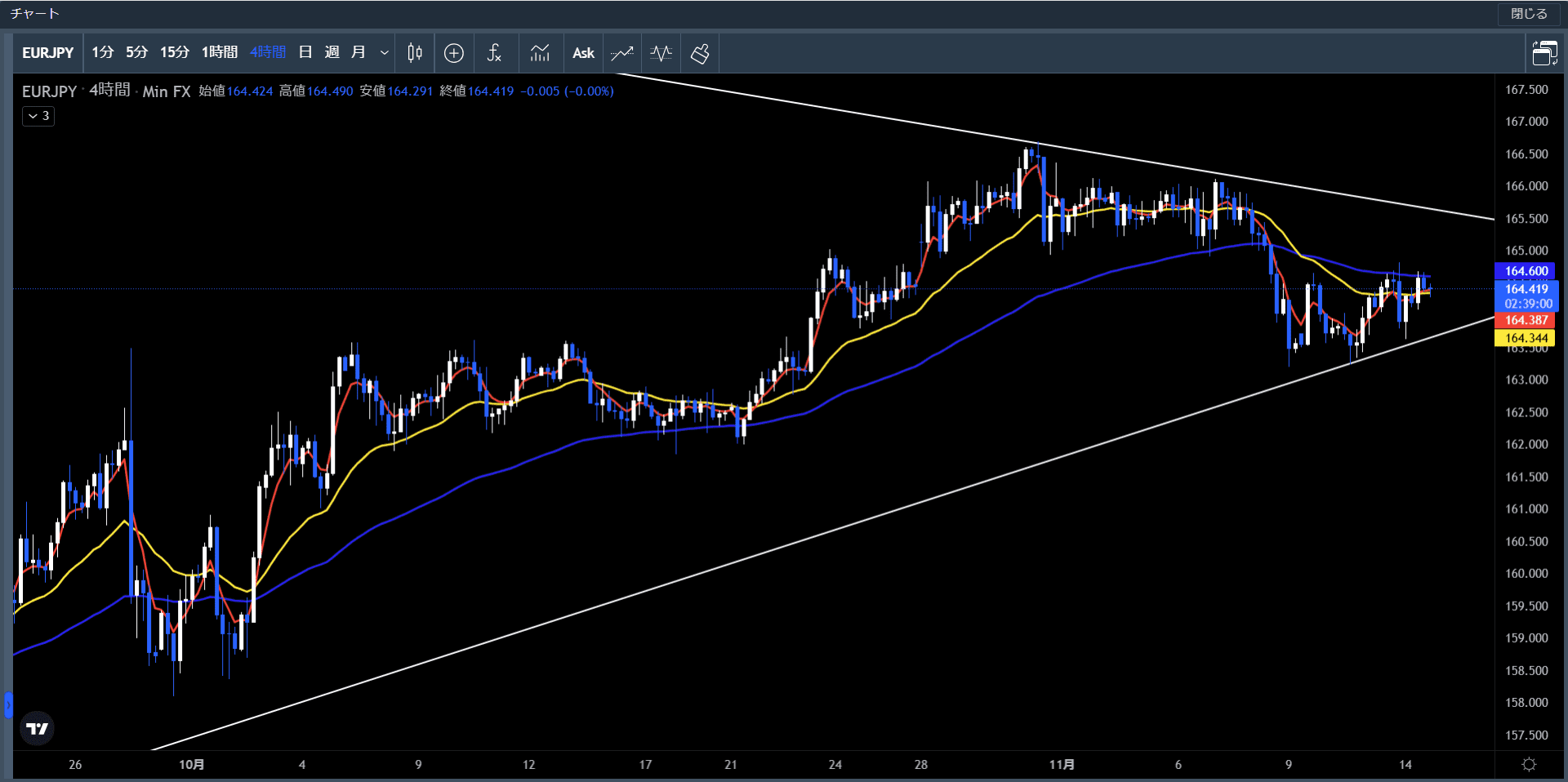Open the chart settings gear icon
Screen dimensions: 1568x782
pyautogui.click(x=1530, y=765)
